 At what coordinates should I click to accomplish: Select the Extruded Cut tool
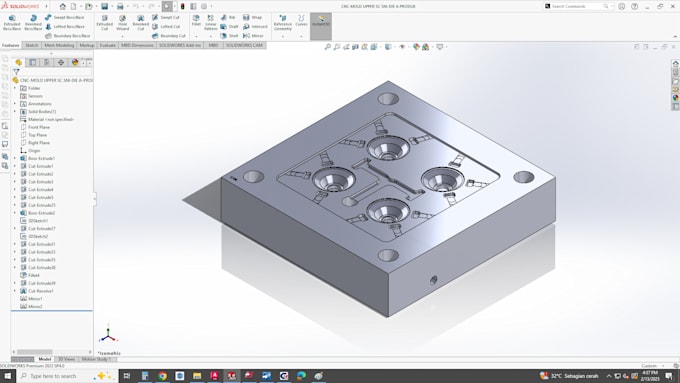pos(105,23)
